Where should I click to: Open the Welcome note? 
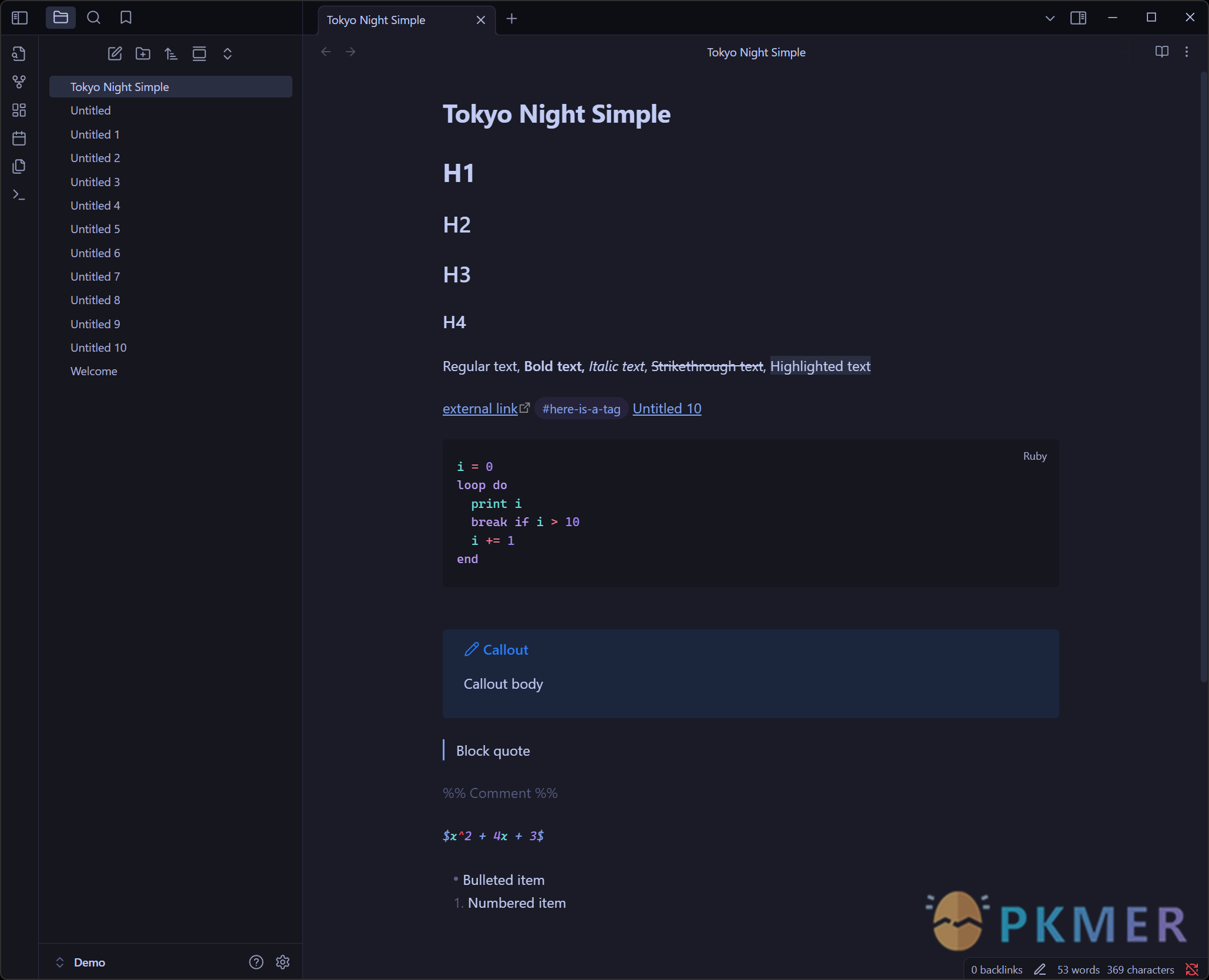[171, 371]
